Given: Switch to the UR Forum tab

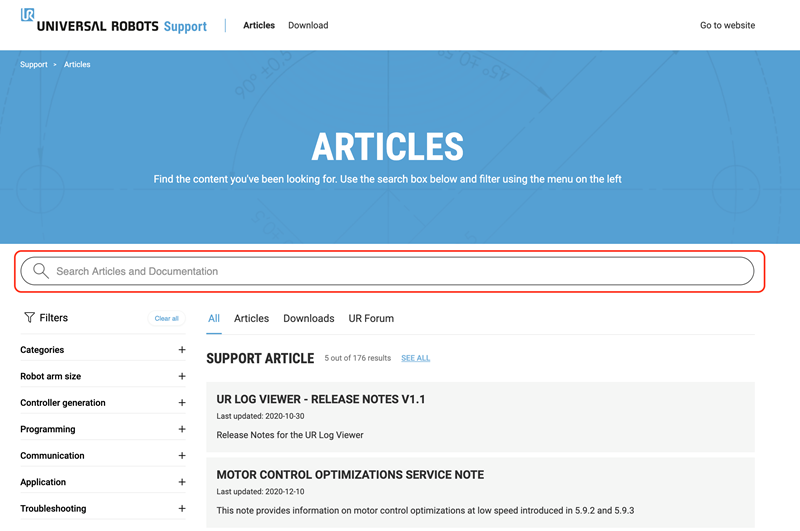Looking at the screenshot, I should [x=371, y=318].
